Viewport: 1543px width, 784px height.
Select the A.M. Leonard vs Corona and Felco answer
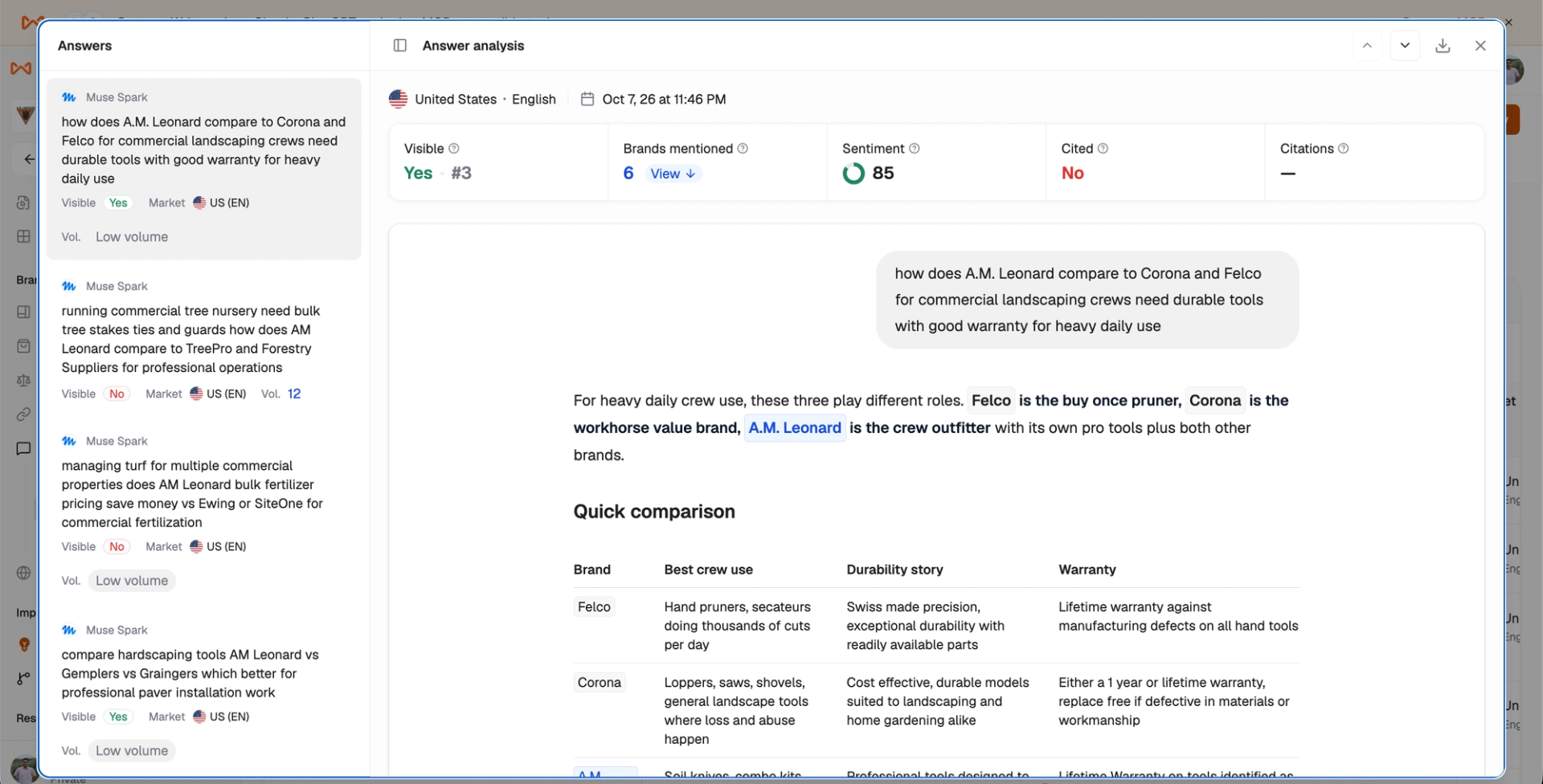point(204,169)
